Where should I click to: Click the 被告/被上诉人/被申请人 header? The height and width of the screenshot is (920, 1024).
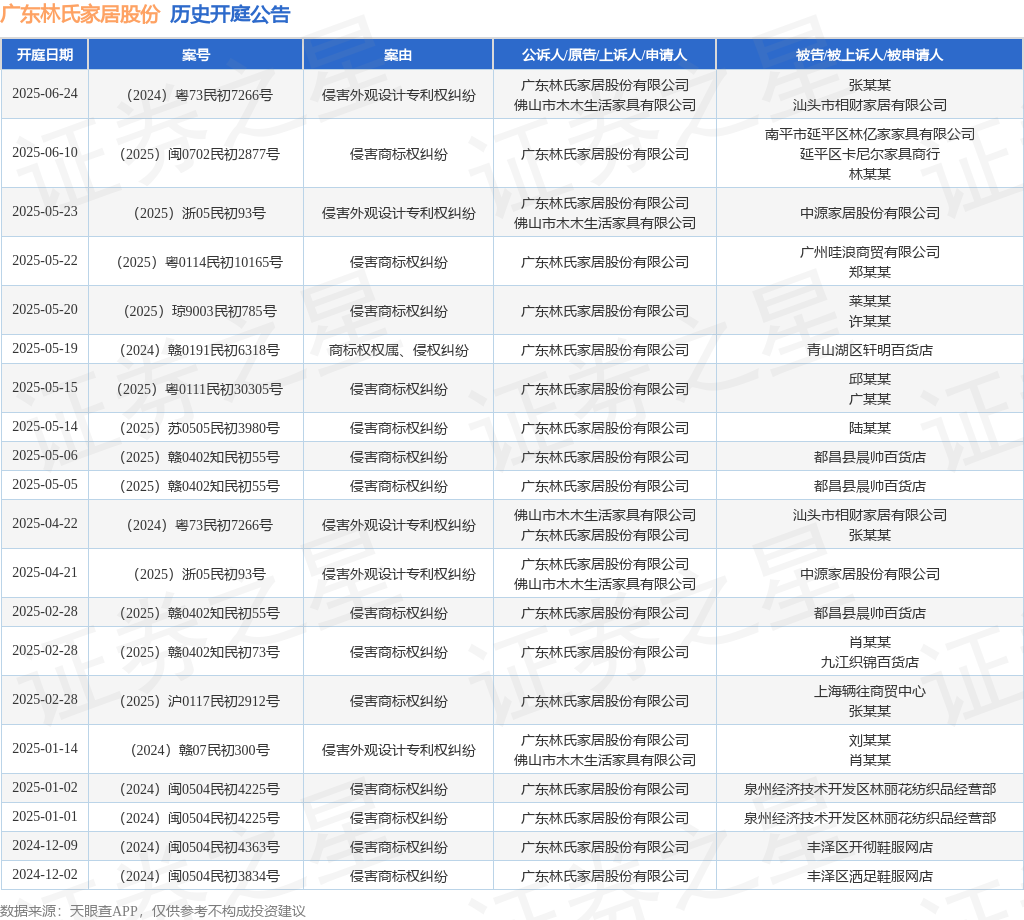pos(869,55)
